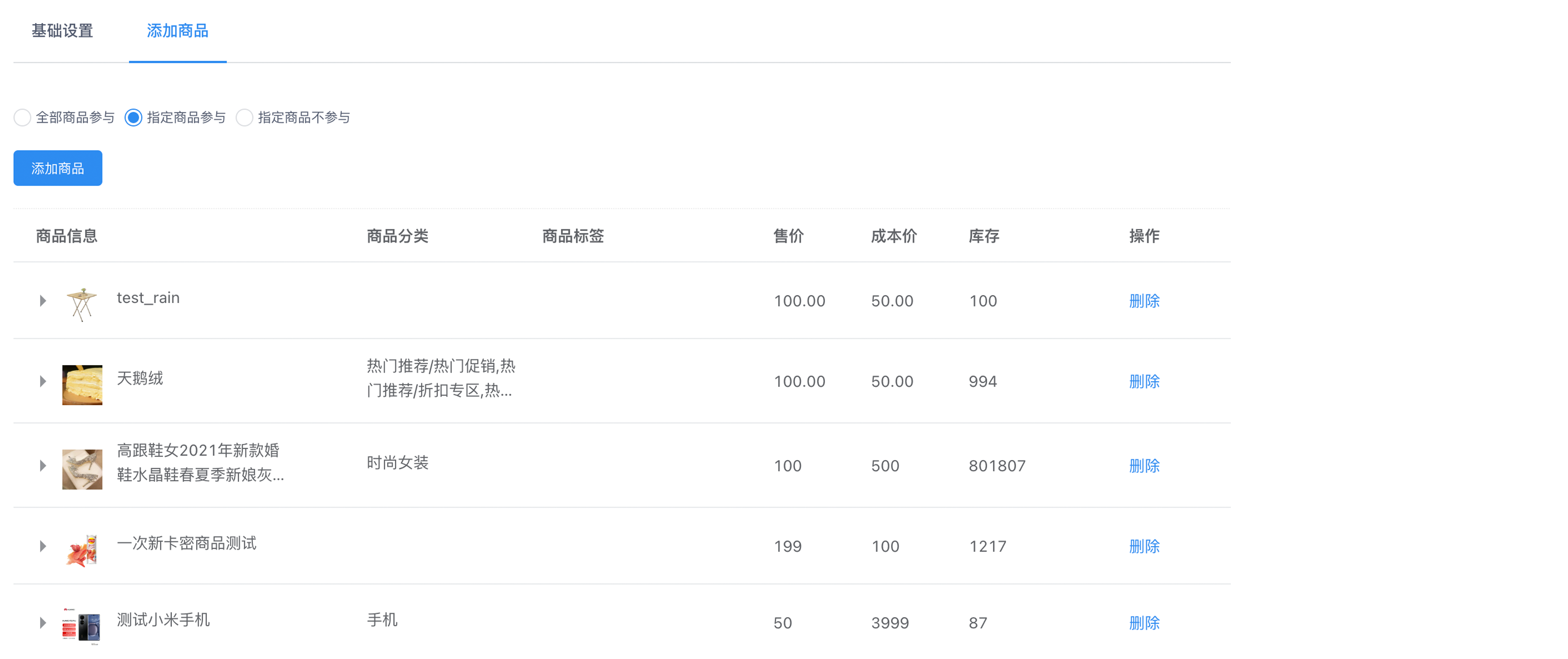Click the 天鹅绒 cake product thumbnail
Image resolution: width=1568 pixels, height=659 pixels.
82,384
